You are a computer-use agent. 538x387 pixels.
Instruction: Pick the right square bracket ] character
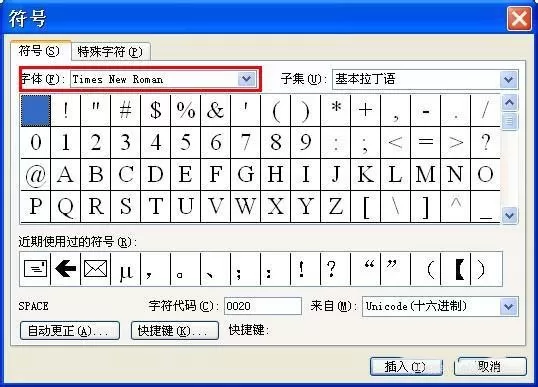(x=425, y=207)
